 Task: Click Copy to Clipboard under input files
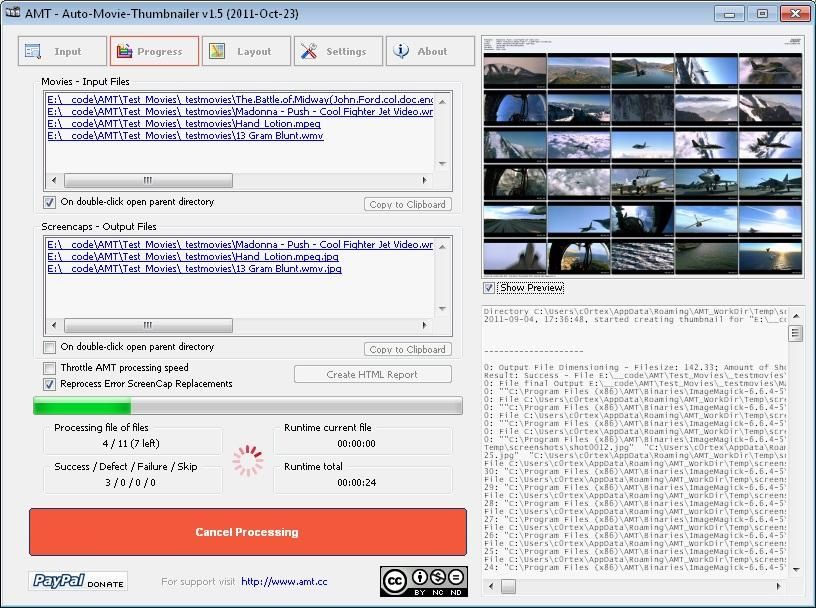pos(407,204)
